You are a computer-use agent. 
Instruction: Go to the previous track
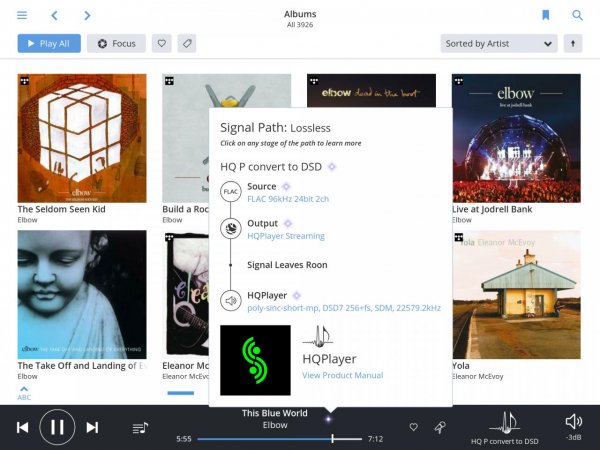coord(22,427)
